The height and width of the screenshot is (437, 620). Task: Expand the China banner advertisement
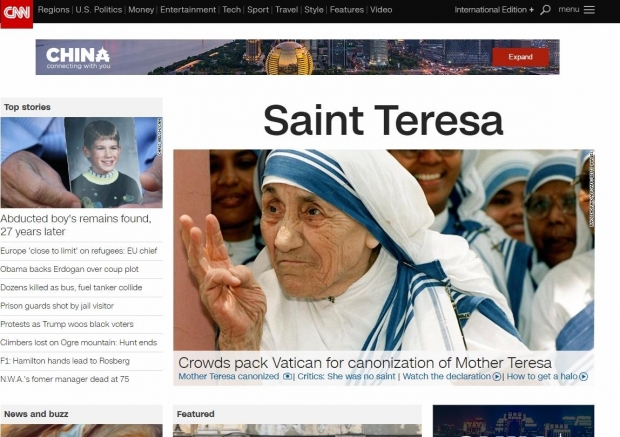520,57
